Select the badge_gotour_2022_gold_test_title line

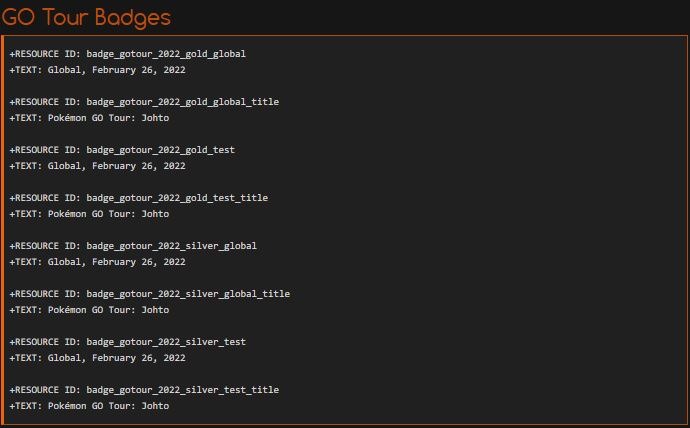(139, 198)
